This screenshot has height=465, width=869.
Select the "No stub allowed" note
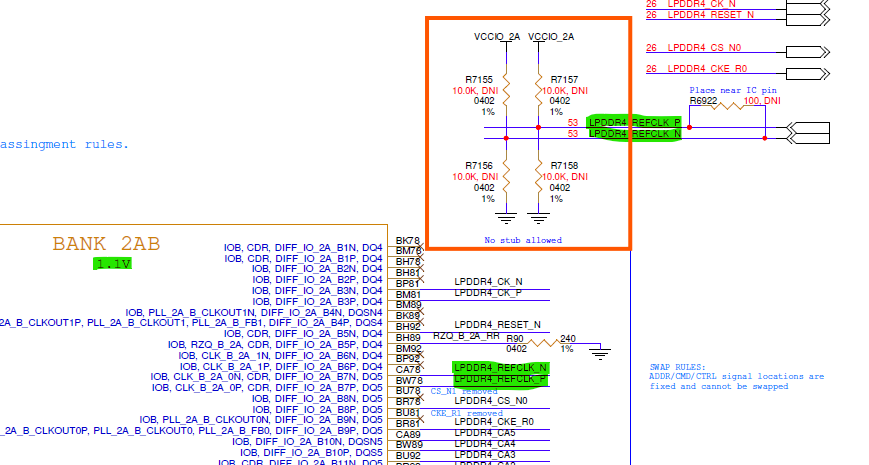pos(523,240)
